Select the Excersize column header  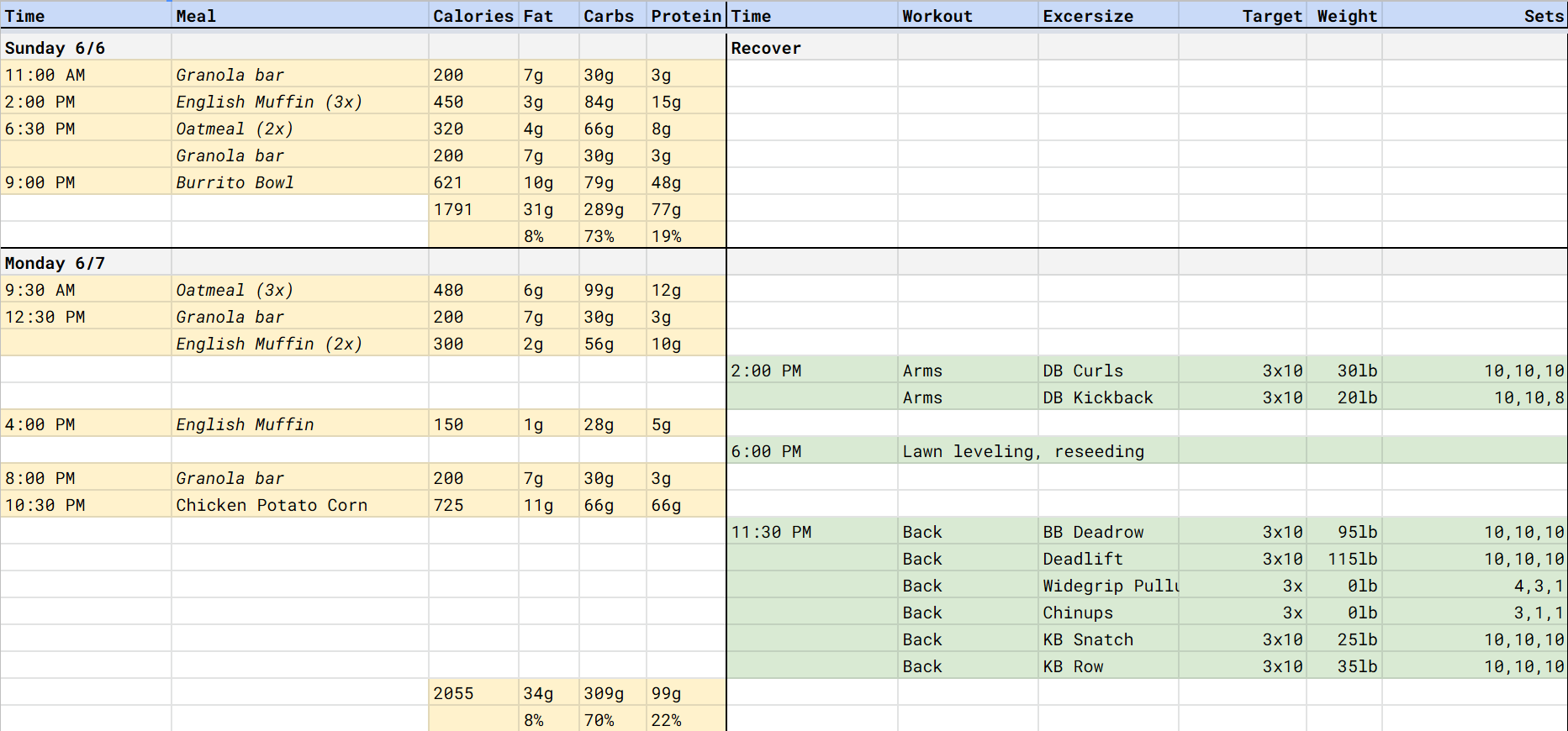[1108, 15]
